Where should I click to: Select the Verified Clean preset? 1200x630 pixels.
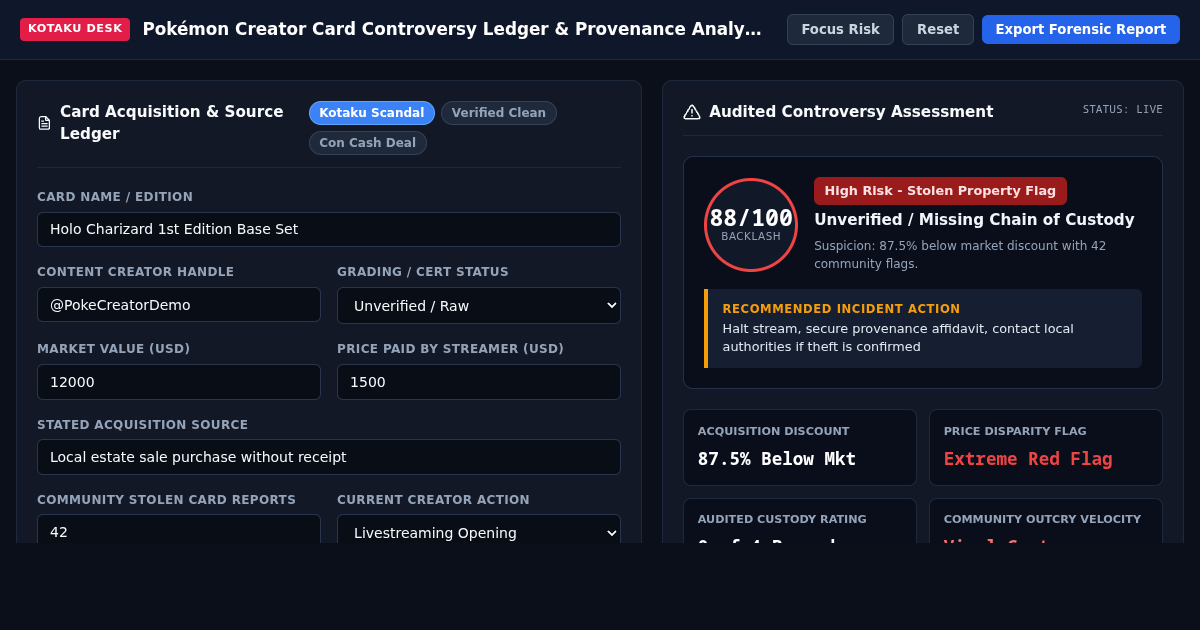(x=499, y=113)
